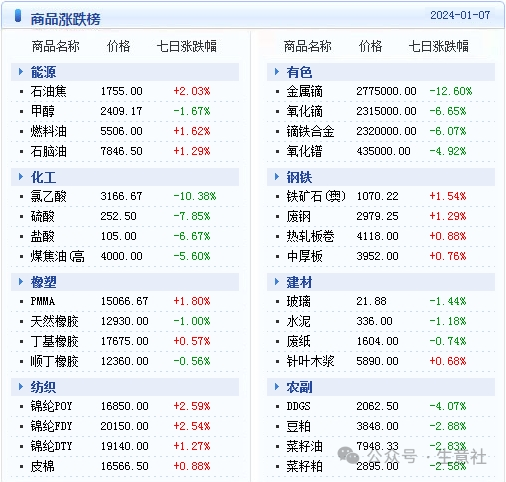Select commodity 金属镝

[305, 91]
